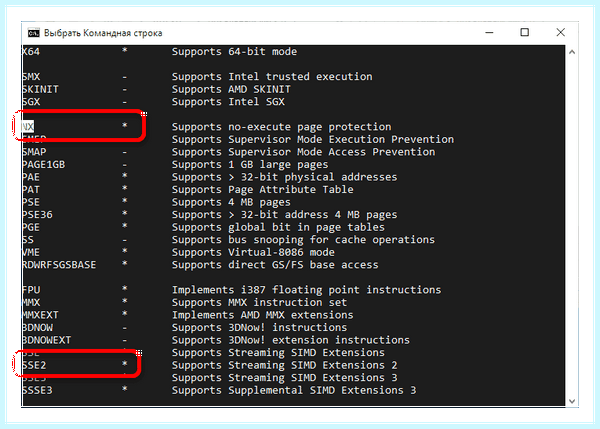Select the 'MMXEXT' feature name
600x429 pixels.
click(40, 315)
